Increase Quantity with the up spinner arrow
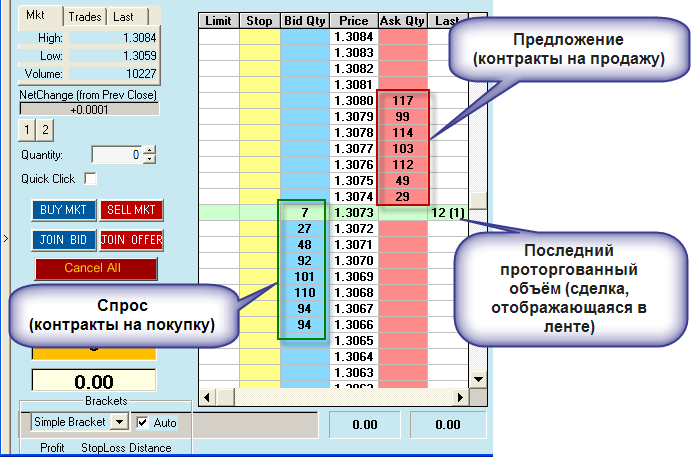 coord(149,151)
